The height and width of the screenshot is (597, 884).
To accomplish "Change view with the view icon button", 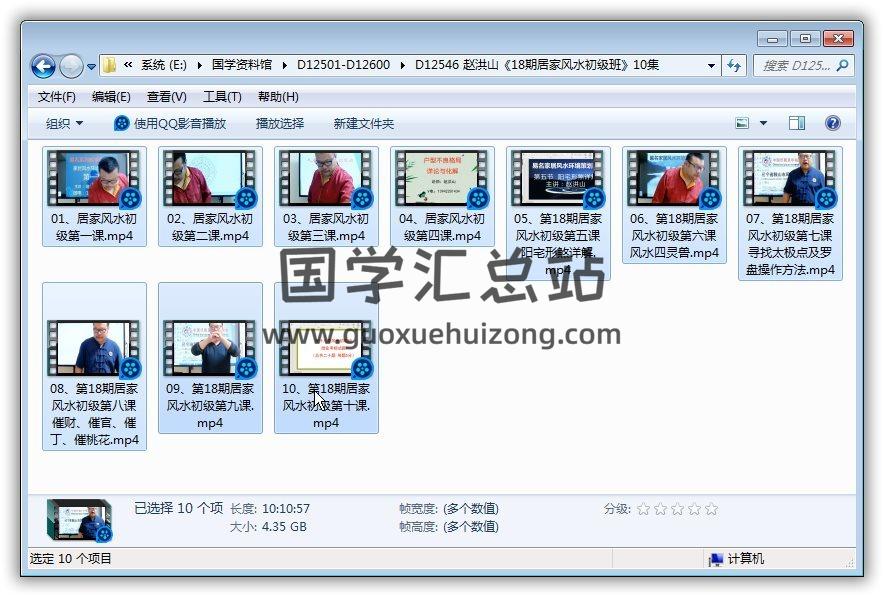I will 742,123.
